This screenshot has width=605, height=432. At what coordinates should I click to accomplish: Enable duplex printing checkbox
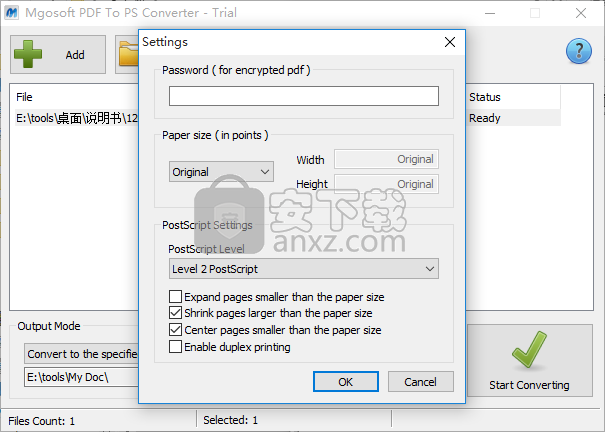(x=176, y=347)
